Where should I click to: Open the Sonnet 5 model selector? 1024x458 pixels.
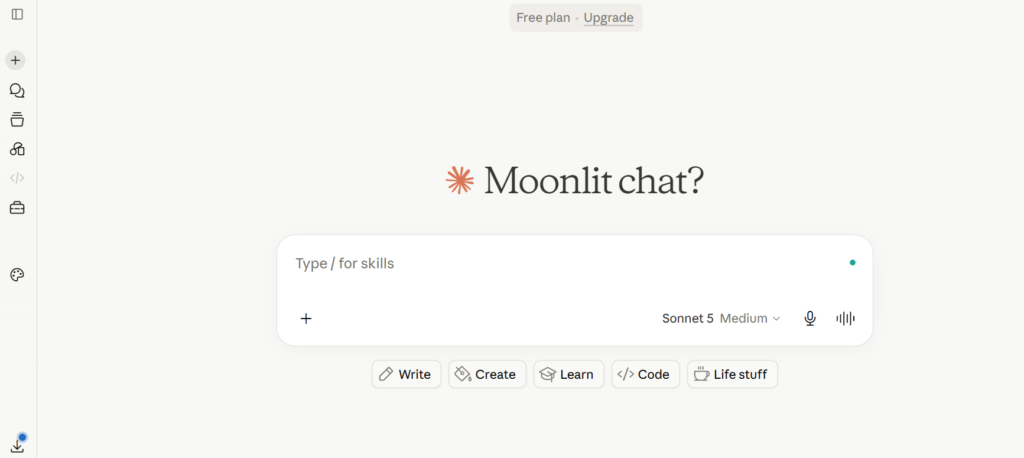tap(688, 319)
